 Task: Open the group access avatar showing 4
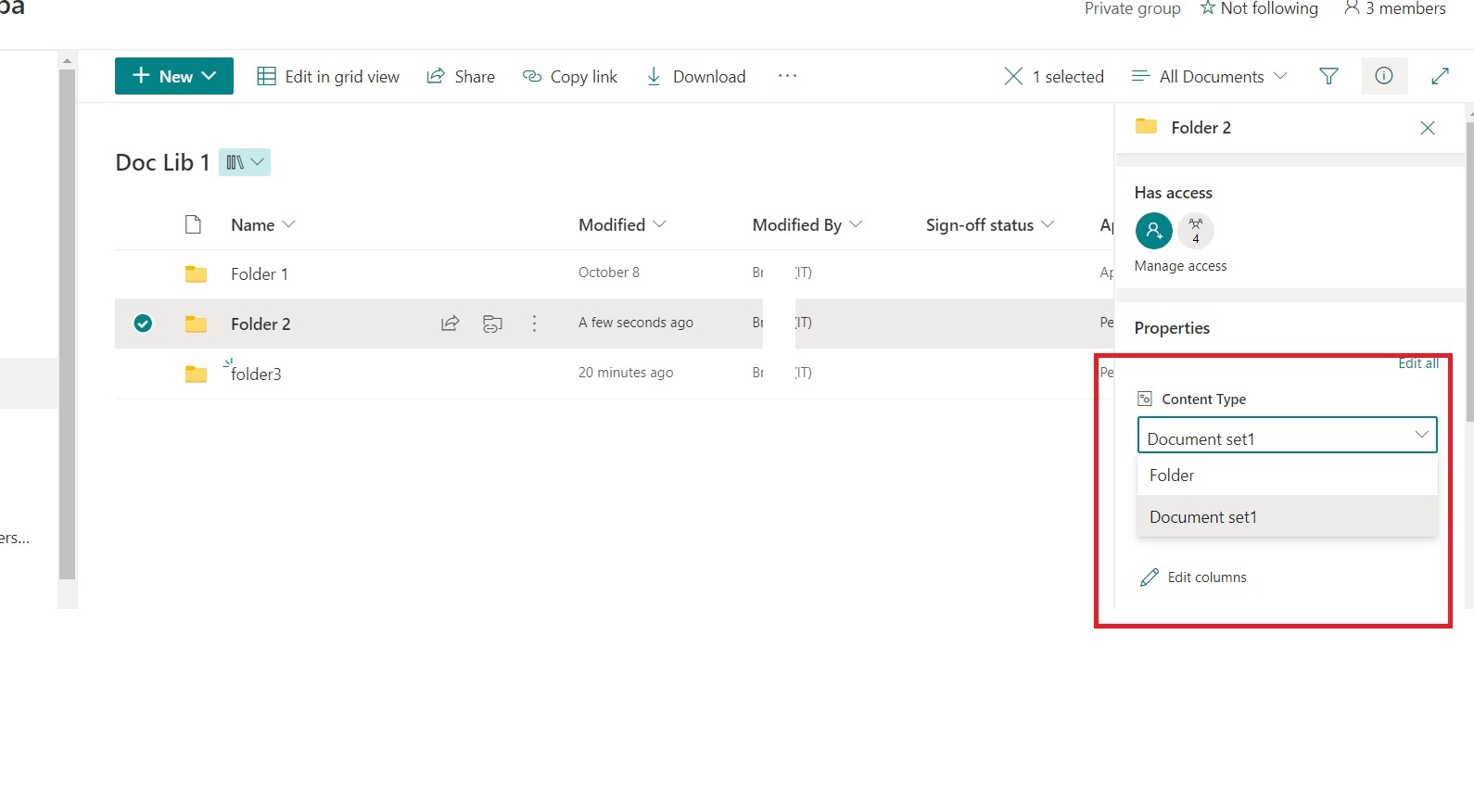[x=1196, y=231]
